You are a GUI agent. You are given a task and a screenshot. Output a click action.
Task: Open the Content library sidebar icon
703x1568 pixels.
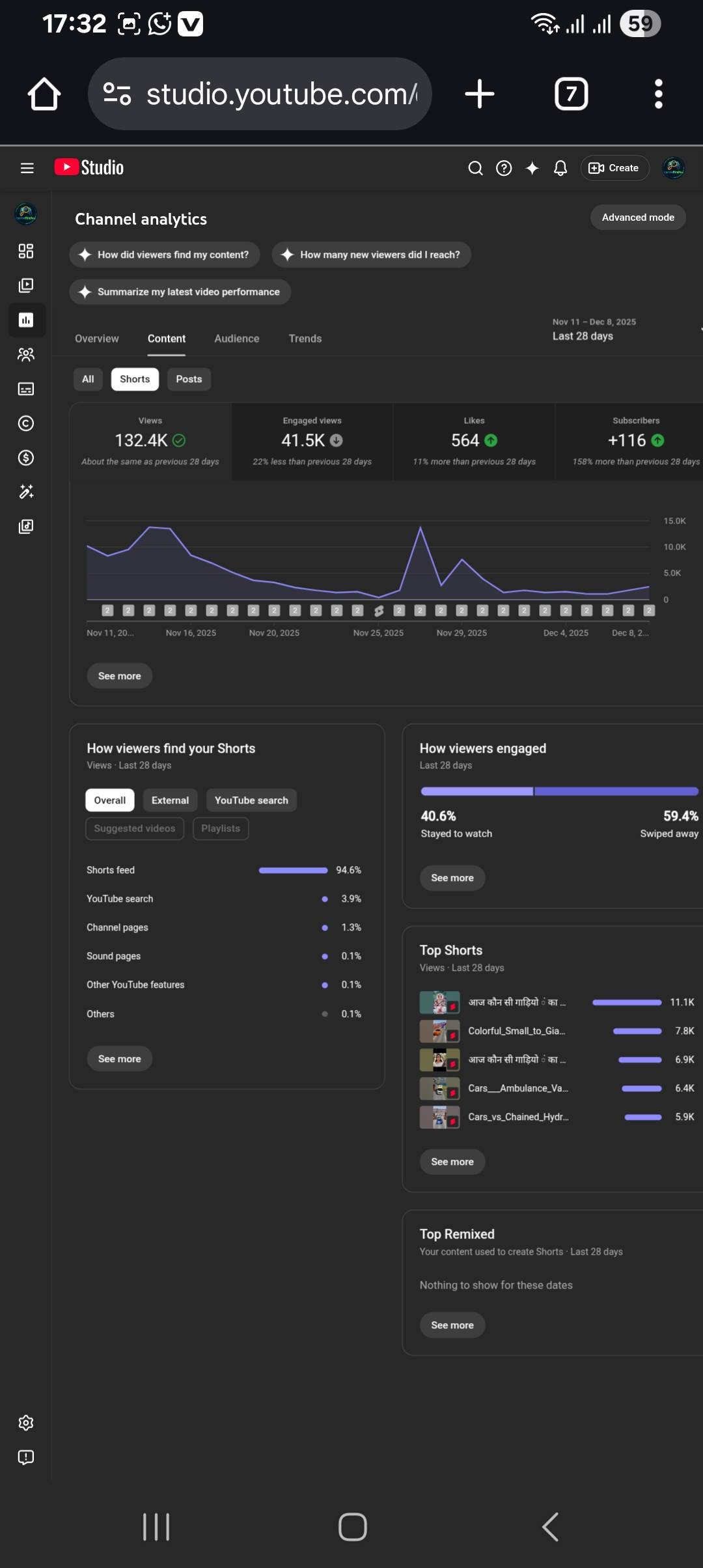(26, 285)
